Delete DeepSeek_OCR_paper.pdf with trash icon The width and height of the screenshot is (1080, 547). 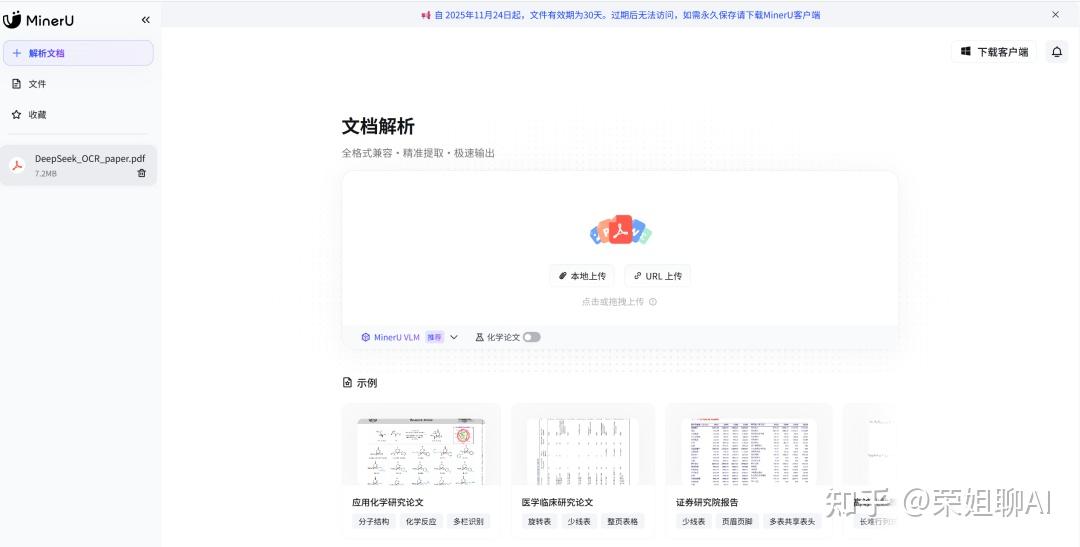pos(141,173)
